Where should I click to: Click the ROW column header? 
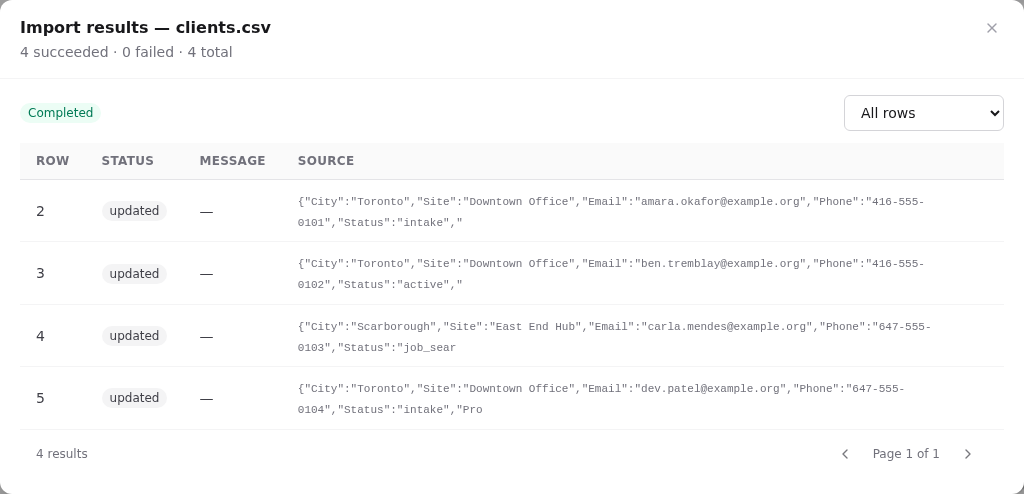[52, 161]
